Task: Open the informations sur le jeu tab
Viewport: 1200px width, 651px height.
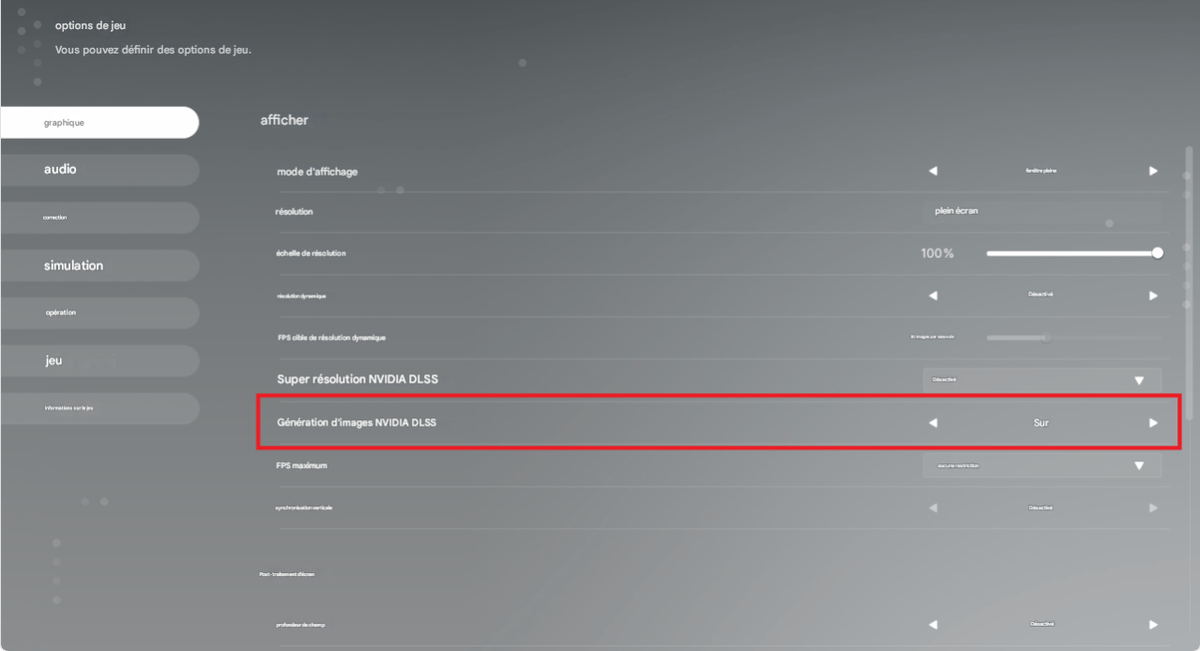Action: pyautogui.click(x=99, y=408)
